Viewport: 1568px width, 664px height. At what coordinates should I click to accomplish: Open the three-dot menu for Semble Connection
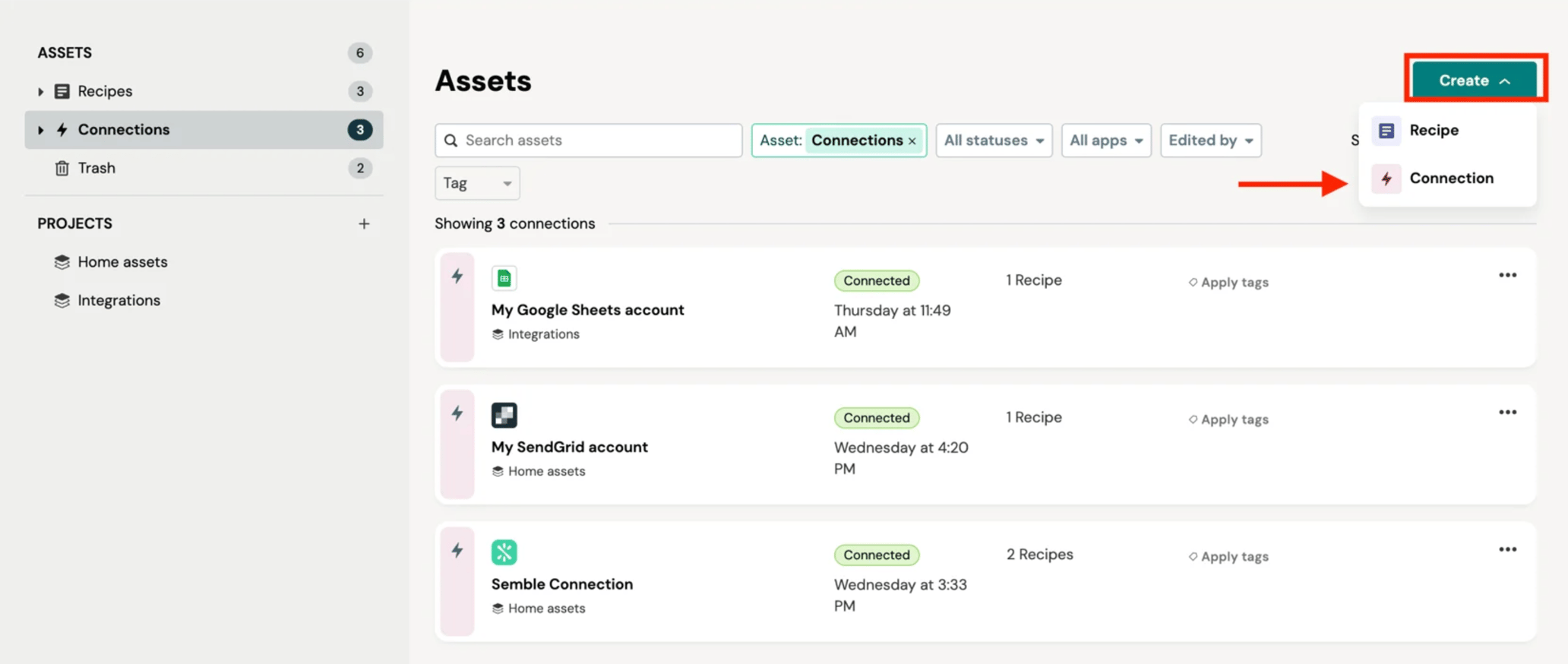point(1507,549)
